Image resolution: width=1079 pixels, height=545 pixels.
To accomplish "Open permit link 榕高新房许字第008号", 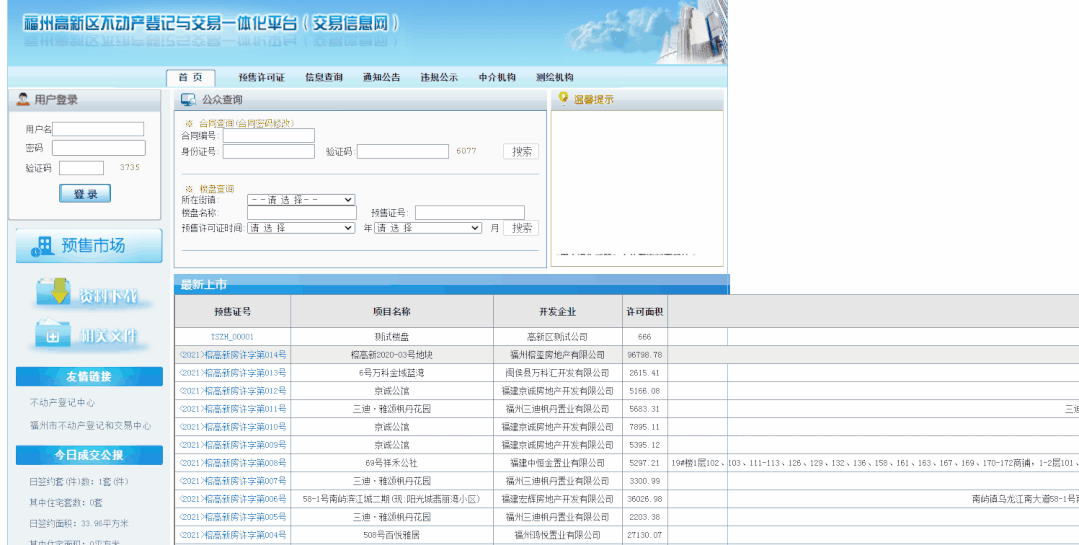I will point(233,463).
